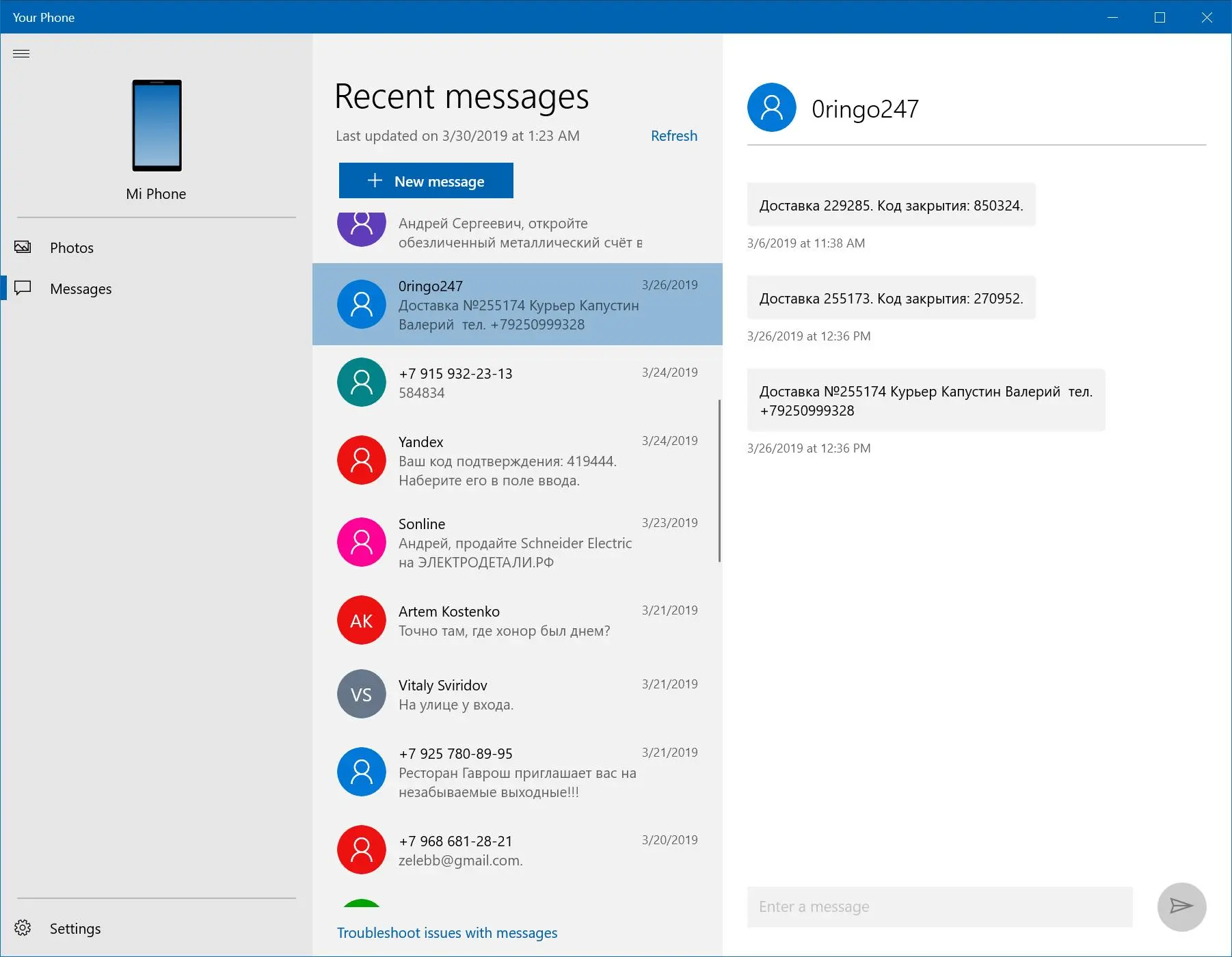1232x957 pixels.
Task: Click the 0ringo247 avatar in conversation header
Action: [772, 107]
